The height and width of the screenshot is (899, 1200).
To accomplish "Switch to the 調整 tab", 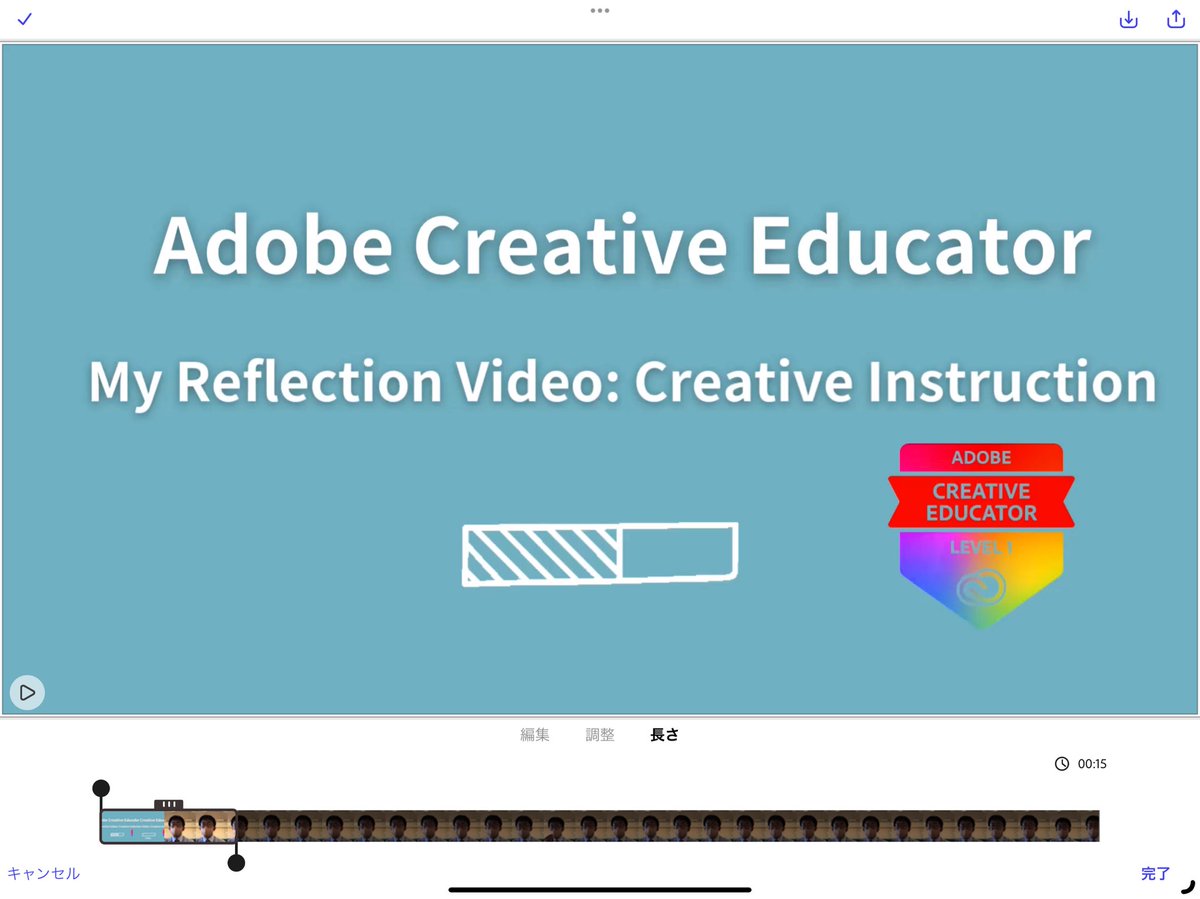I will click(x=600, y=734).
